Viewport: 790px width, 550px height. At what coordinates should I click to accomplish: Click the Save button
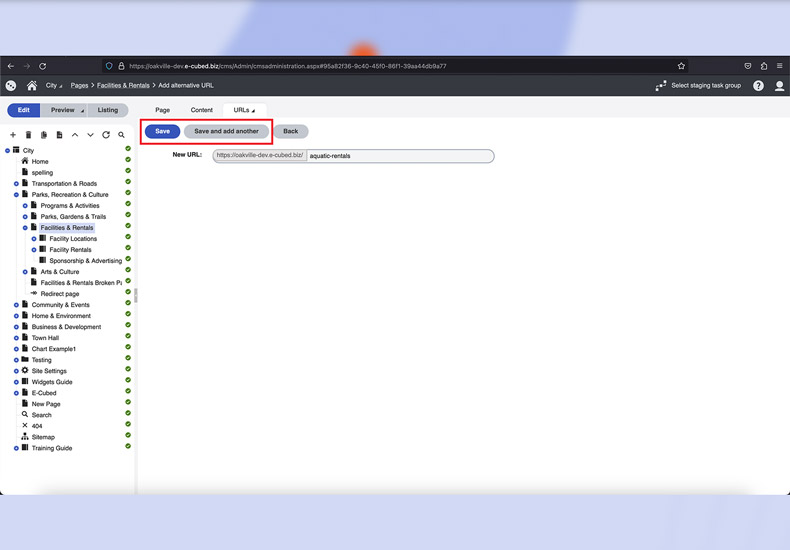(x=162, y=131)
